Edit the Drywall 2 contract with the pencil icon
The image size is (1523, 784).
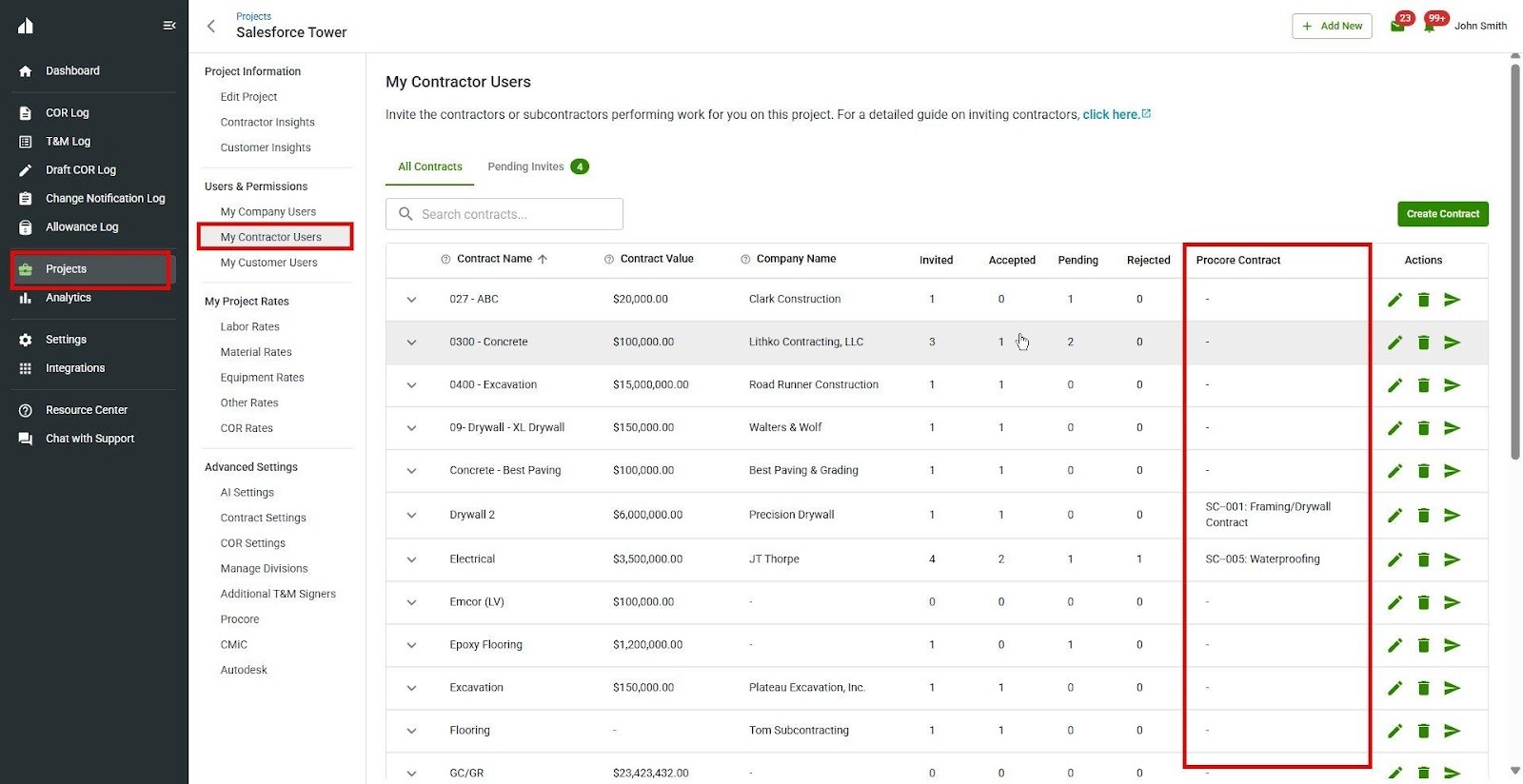[1394, 516]
